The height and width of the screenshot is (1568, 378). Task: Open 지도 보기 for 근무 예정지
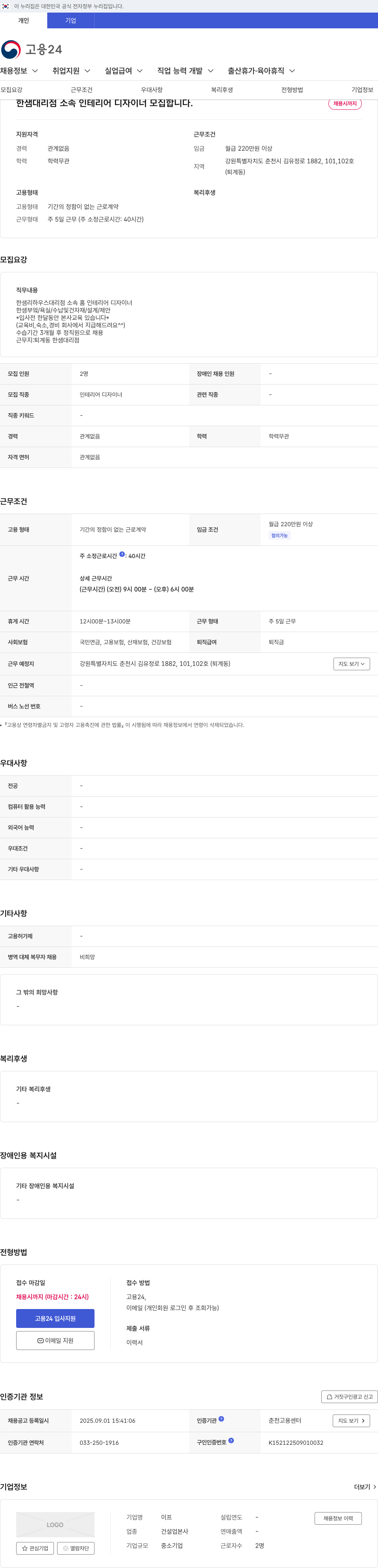click(x=352, y=664)
